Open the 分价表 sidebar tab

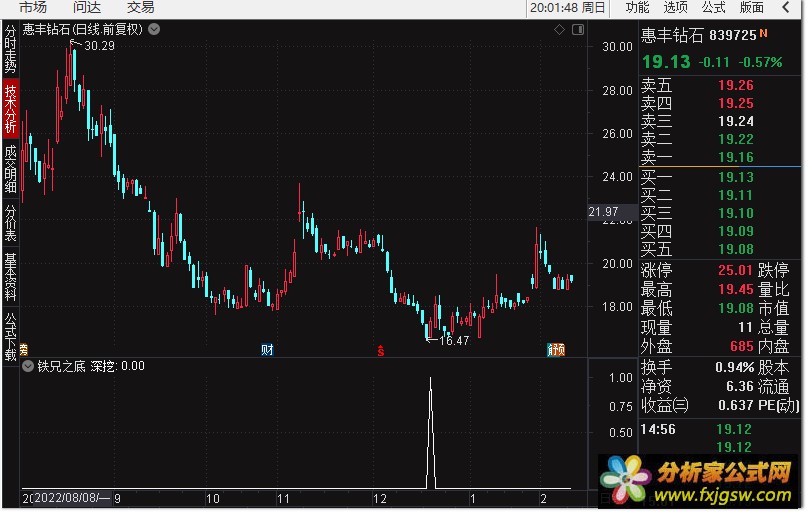pos(10,223)
